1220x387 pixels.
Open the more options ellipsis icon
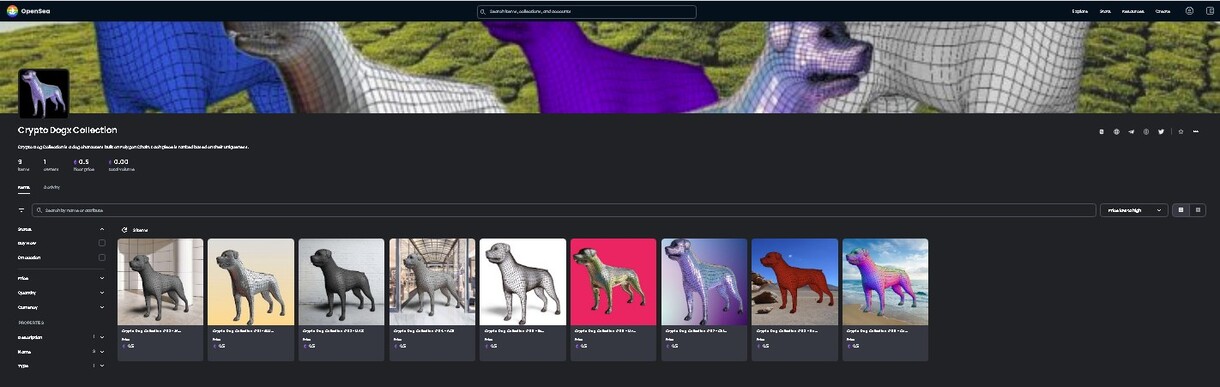(x=1196, y=132)
